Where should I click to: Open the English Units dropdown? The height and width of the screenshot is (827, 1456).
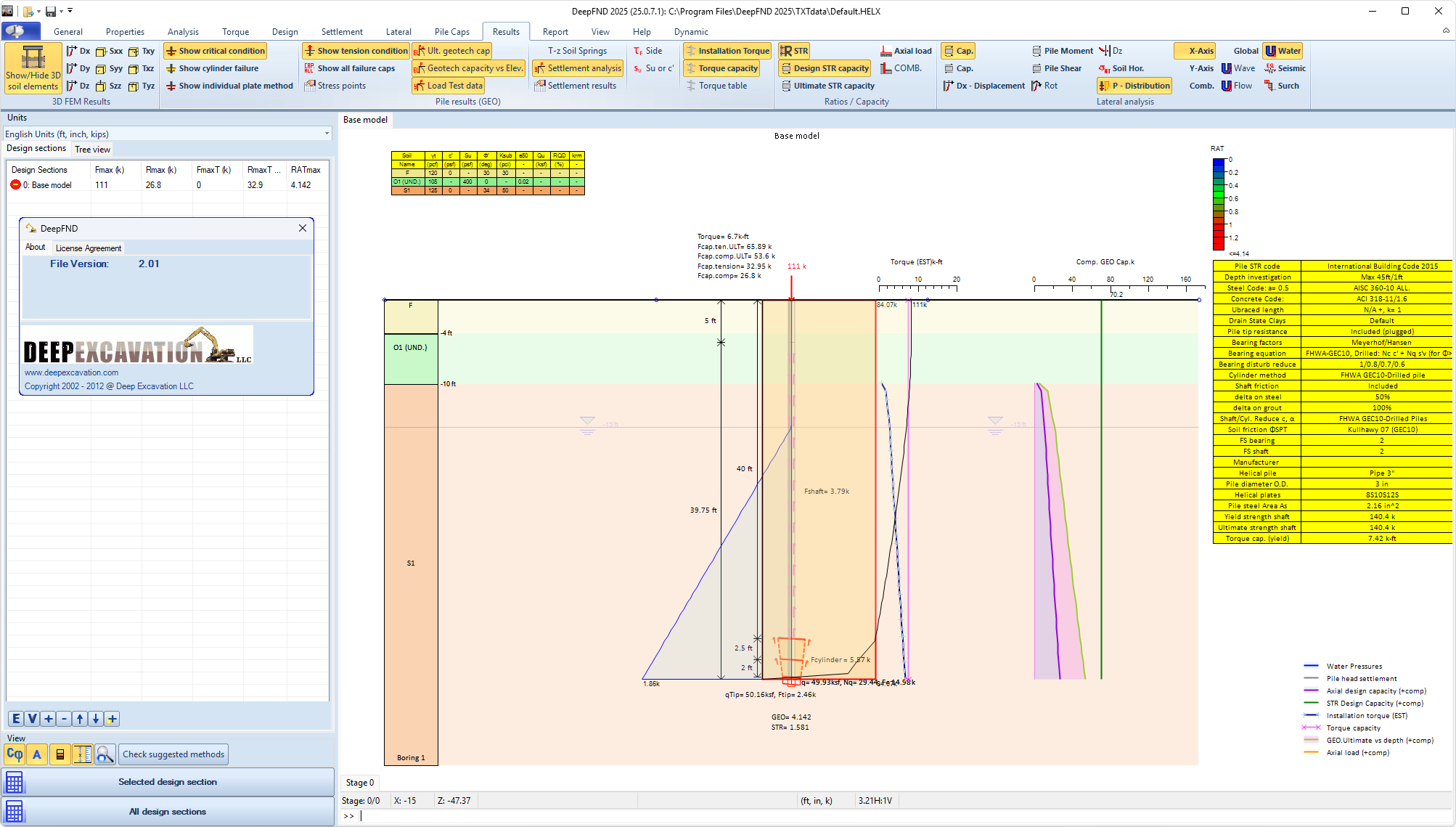pos(327,134)
